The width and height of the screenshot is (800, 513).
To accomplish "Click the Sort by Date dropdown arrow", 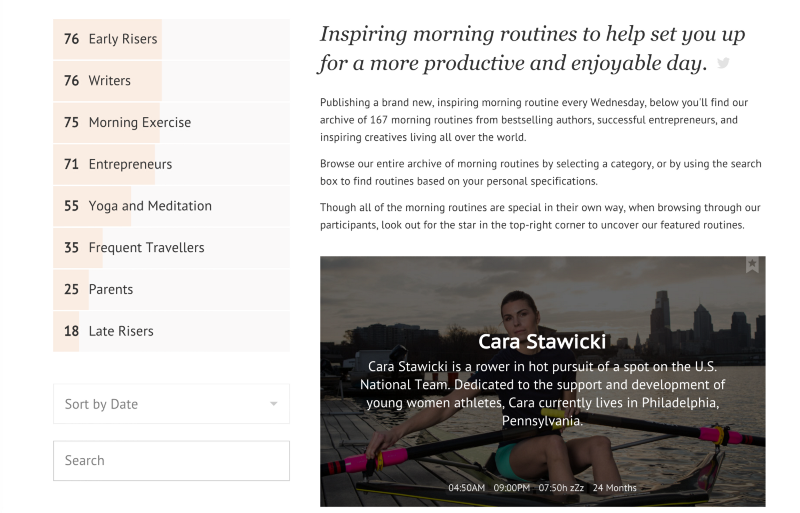I will pos(274,404).
